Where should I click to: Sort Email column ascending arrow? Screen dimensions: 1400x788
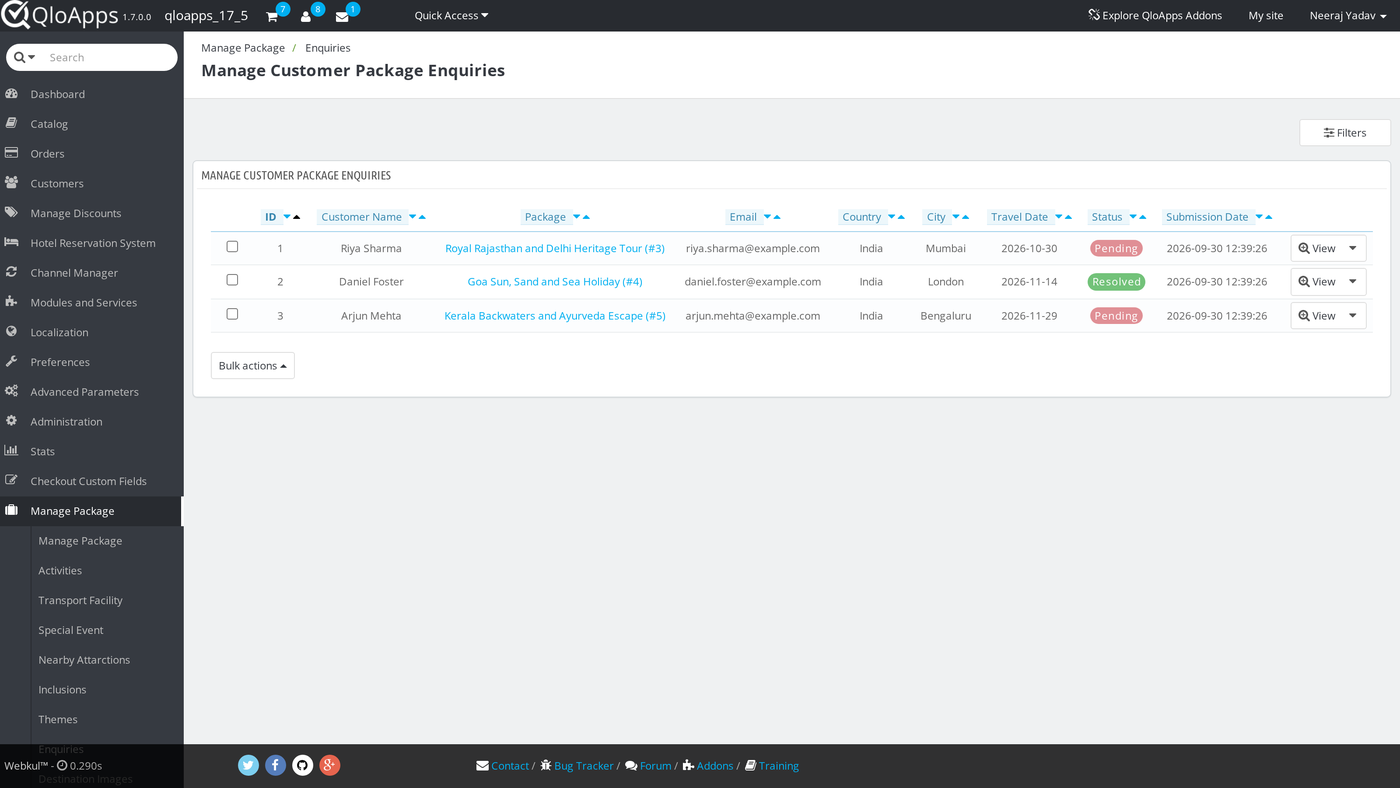tap(777, 217)
